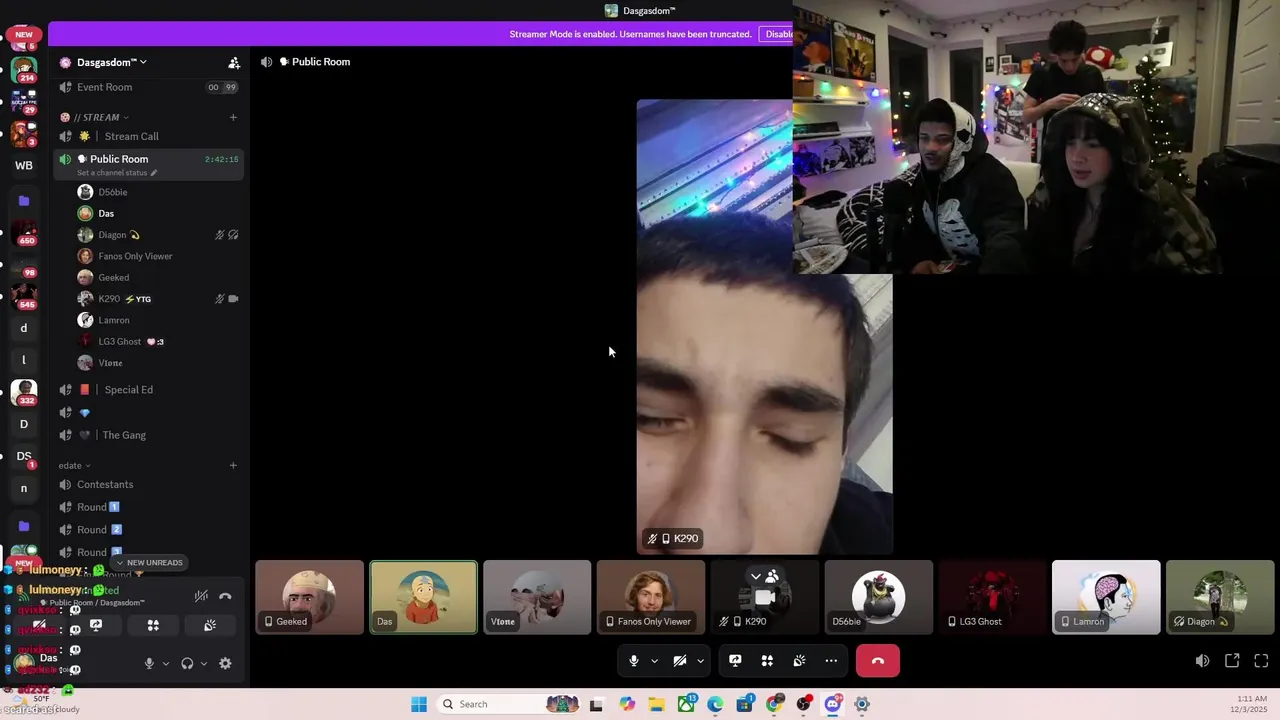Add channel to STREAM category

(x=233, y=117)
